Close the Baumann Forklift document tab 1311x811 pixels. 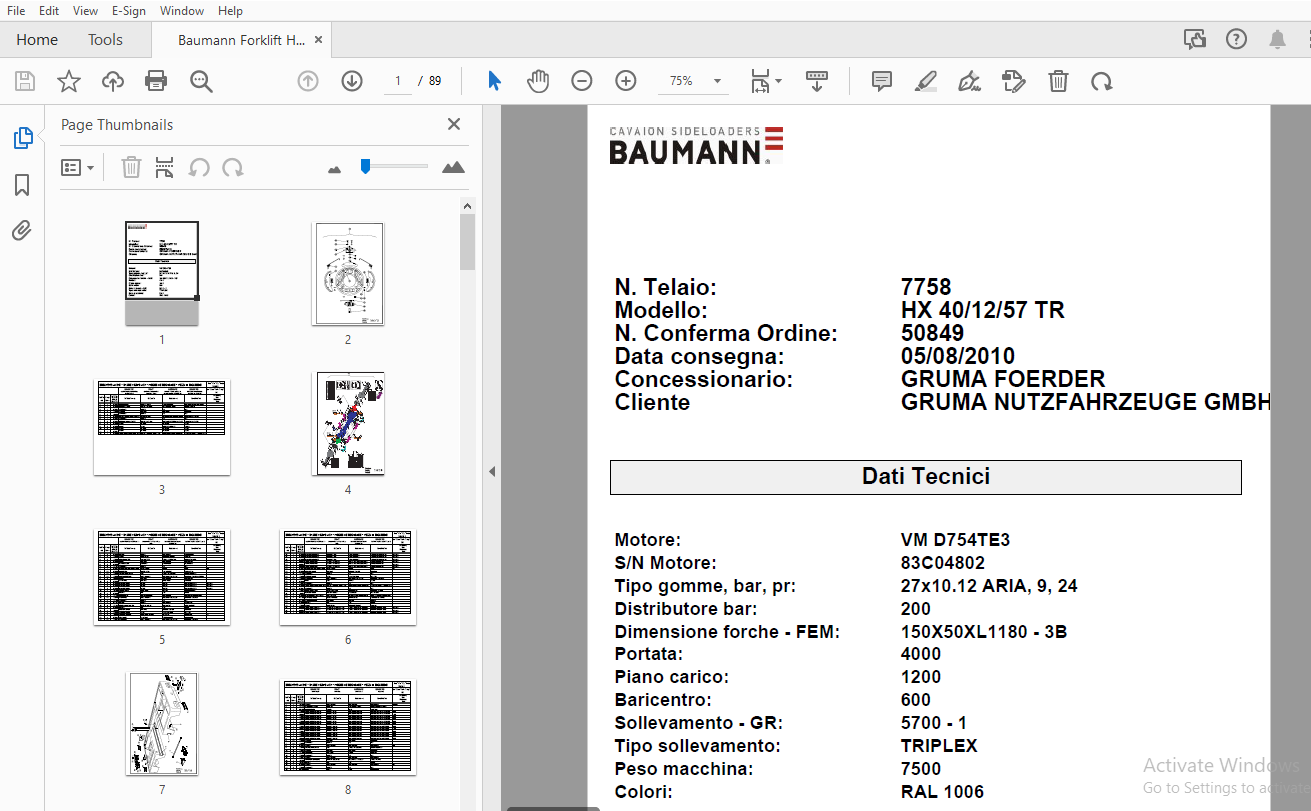click(x=318, y=40)
